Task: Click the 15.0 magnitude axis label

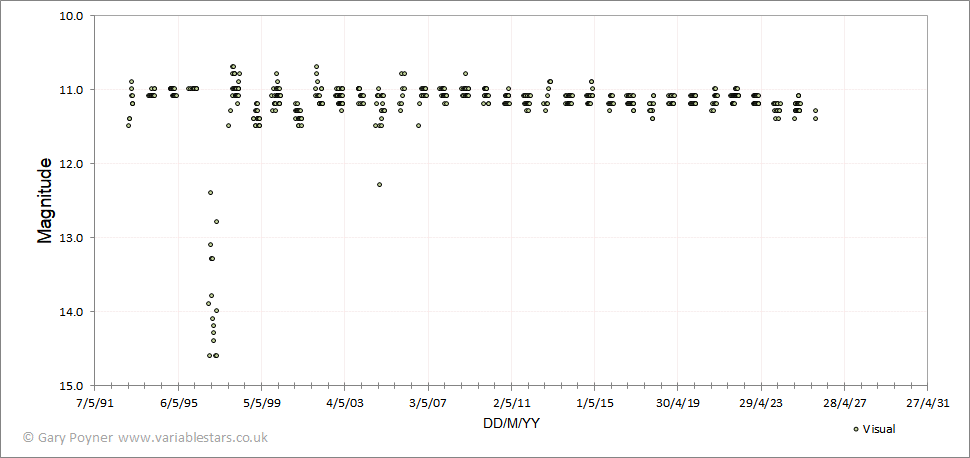Action: 71,386
